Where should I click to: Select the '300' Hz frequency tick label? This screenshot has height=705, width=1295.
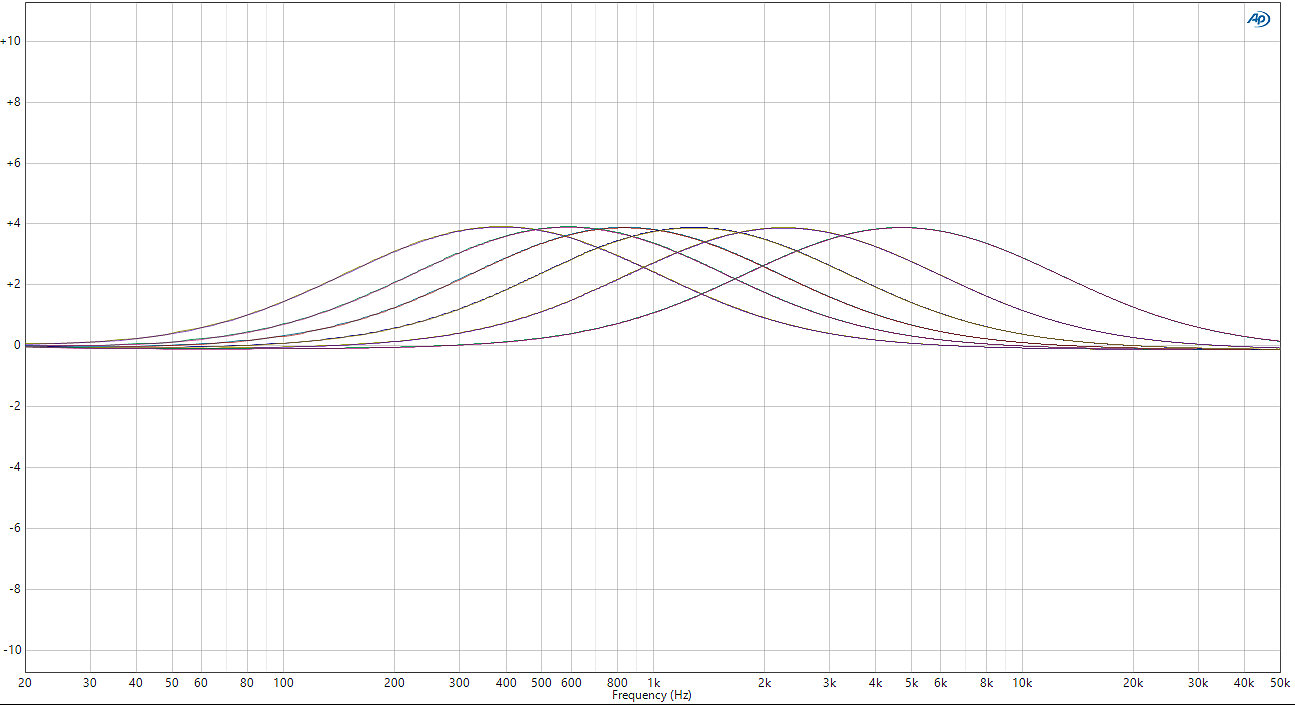[459, 683]
